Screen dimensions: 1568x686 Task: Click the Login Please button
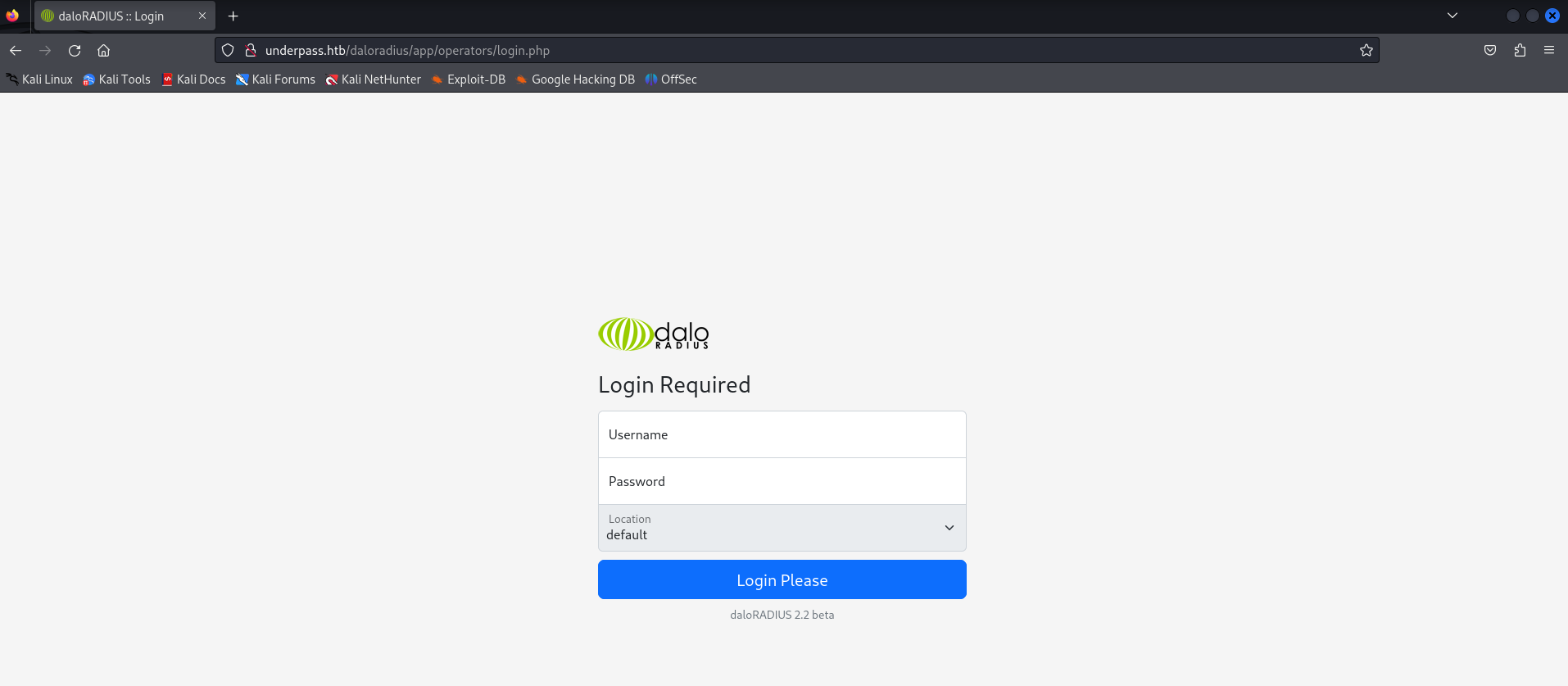click(x=782, y=579)
